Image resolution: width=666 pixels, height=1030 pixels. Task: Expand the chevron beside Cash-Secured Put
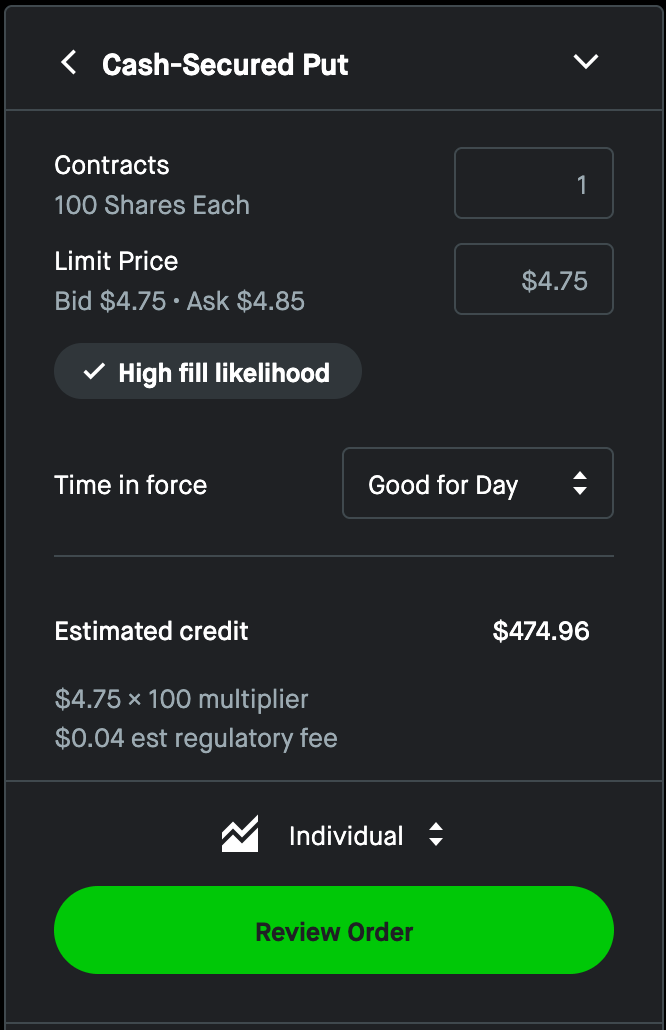pyautogui.click(x=585, y=62)
